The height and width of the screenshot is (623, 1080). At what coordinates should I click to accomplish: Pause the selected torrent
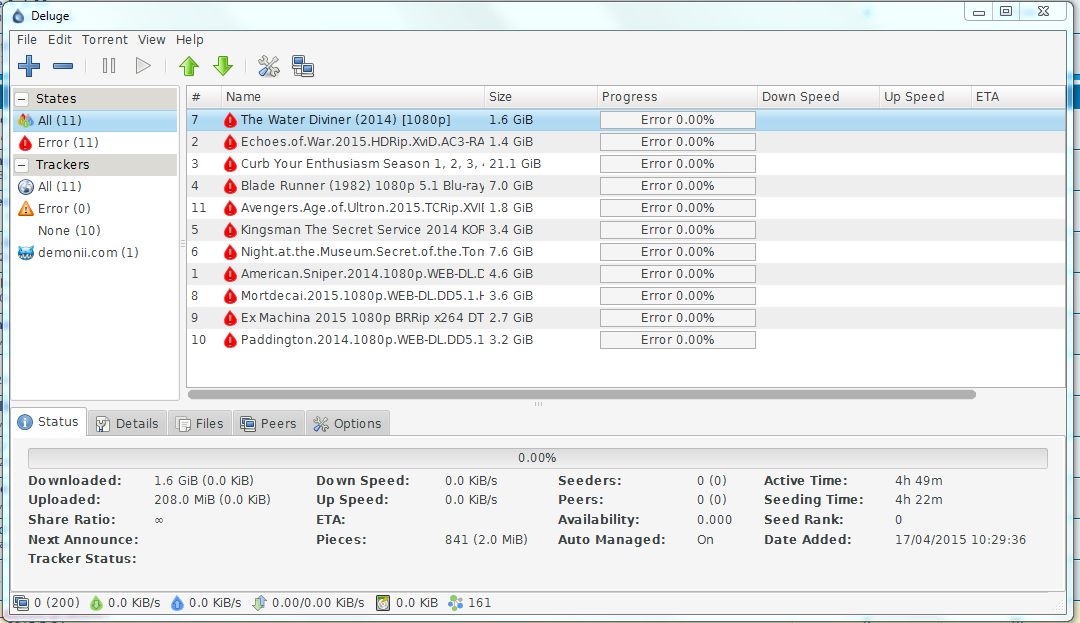109,66
